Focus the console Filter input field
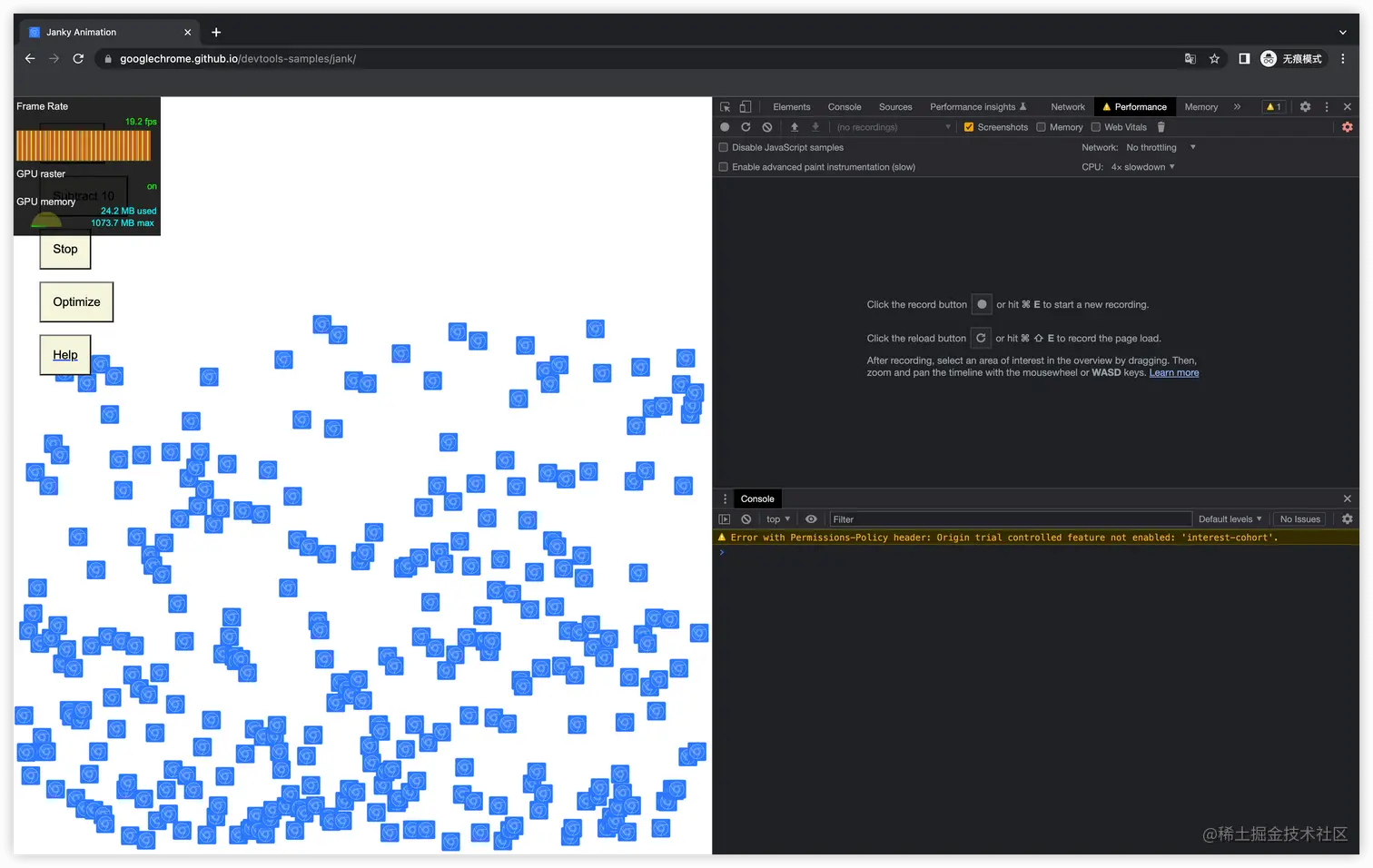 1010,519
